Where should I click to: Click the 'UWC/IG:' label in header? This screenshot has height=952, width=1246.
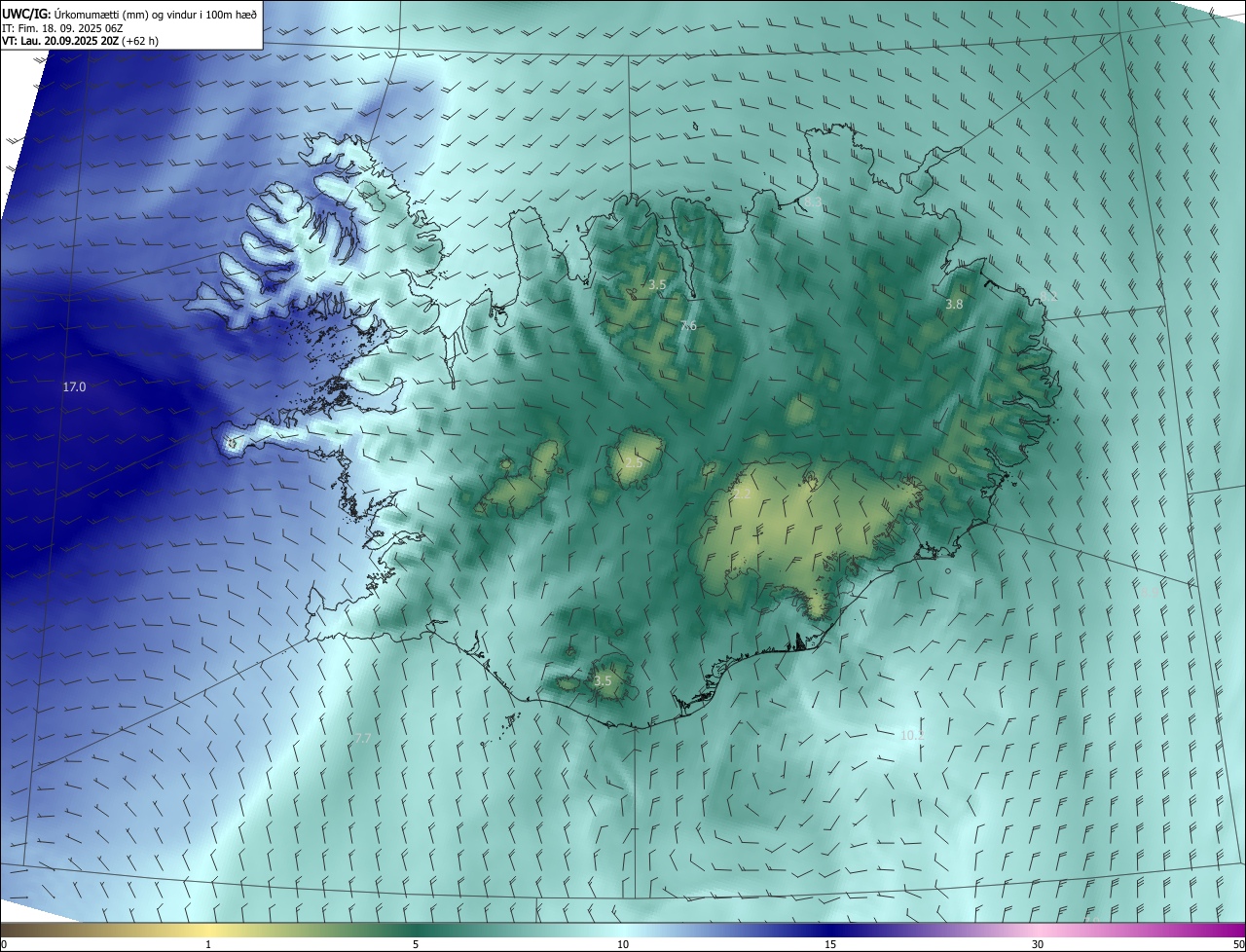(x=26, y=14)
